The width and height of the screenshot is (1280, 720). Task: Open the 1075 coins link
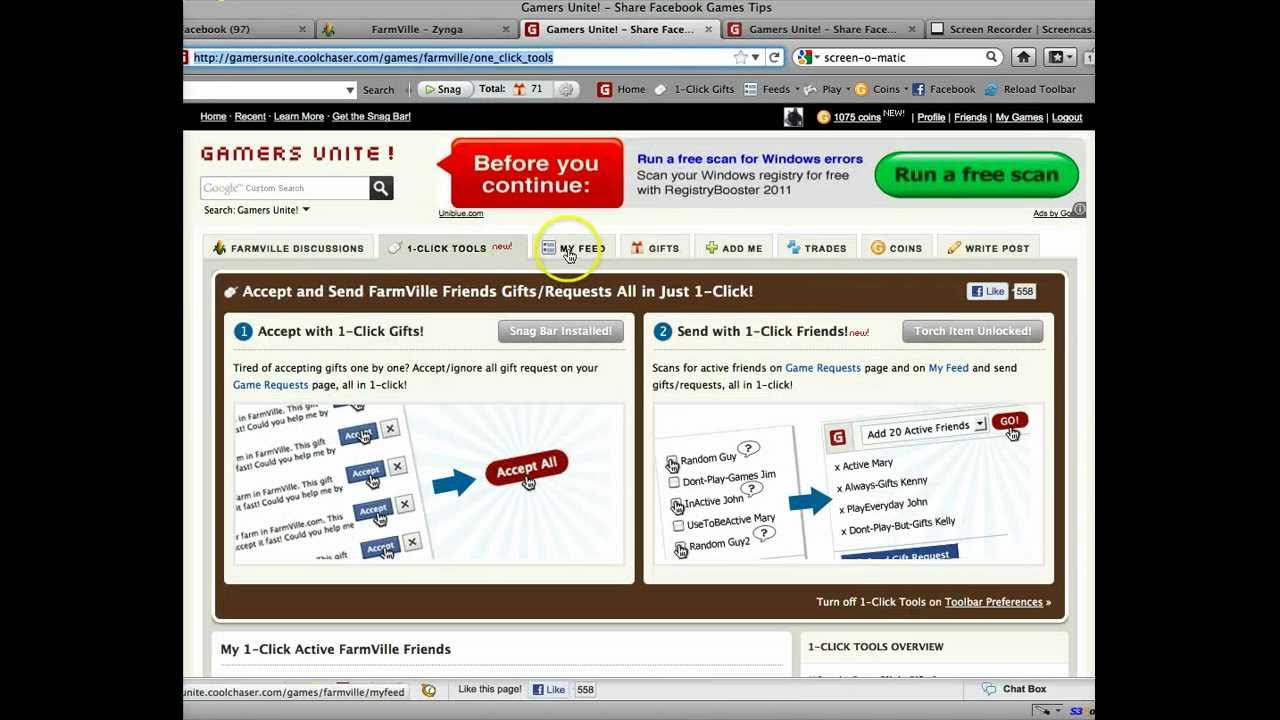(x=857, y=118)
